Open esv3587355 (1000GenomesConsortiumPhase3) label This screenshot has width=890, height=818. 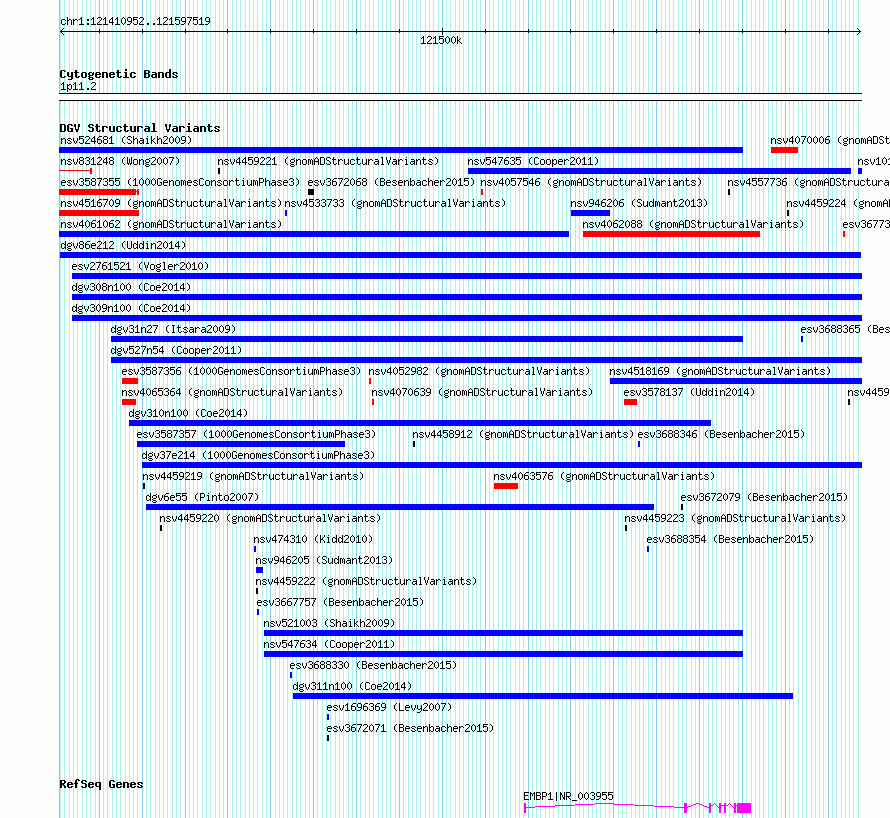click(x=180, y=182)
